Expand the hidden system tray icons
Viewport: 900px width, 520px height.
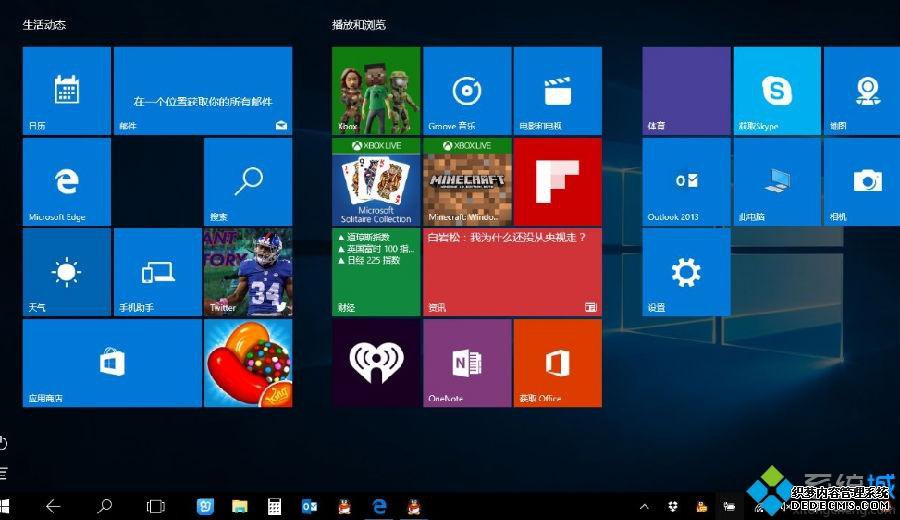(645, 506)
